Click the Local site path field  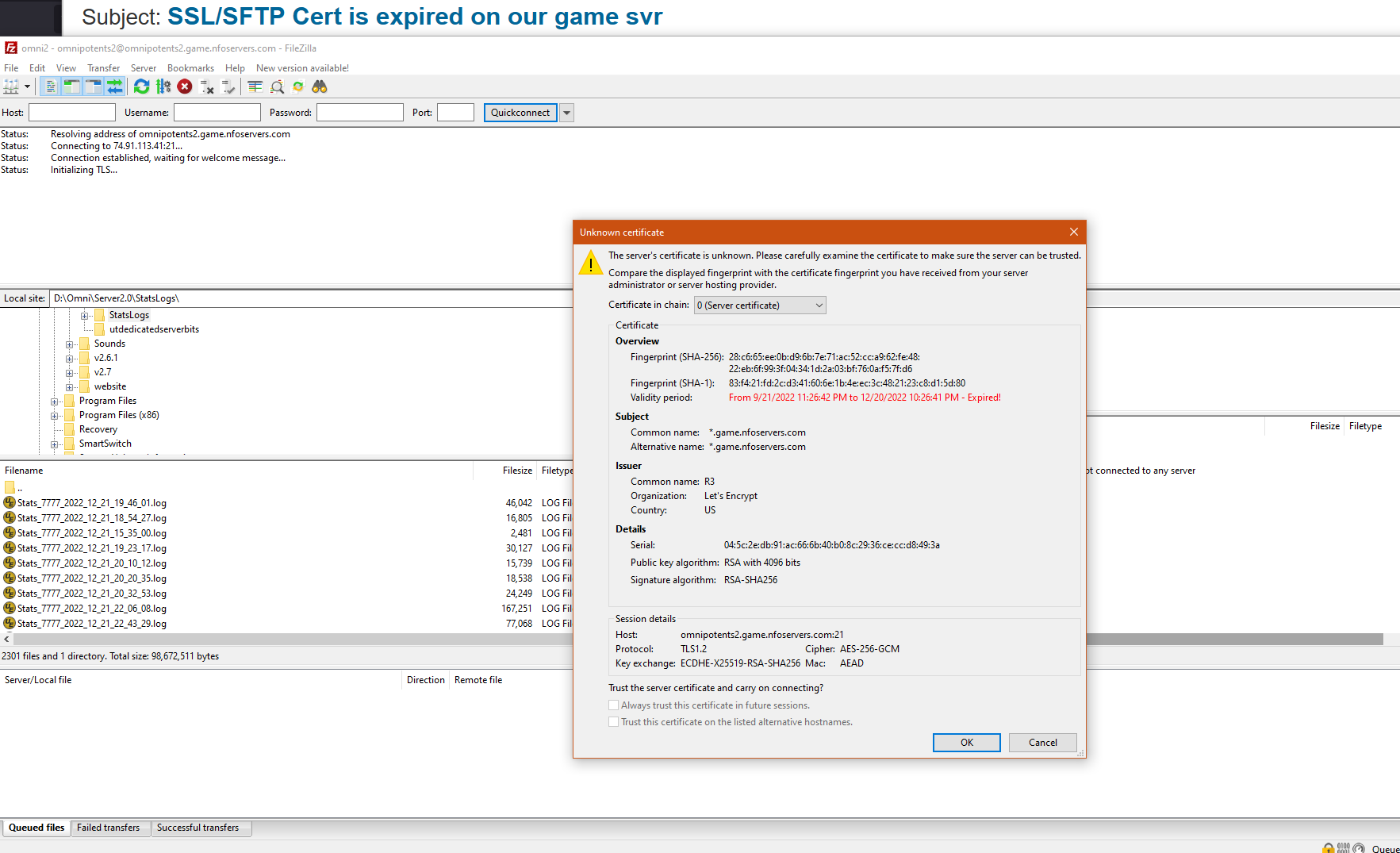click(311, 298)
